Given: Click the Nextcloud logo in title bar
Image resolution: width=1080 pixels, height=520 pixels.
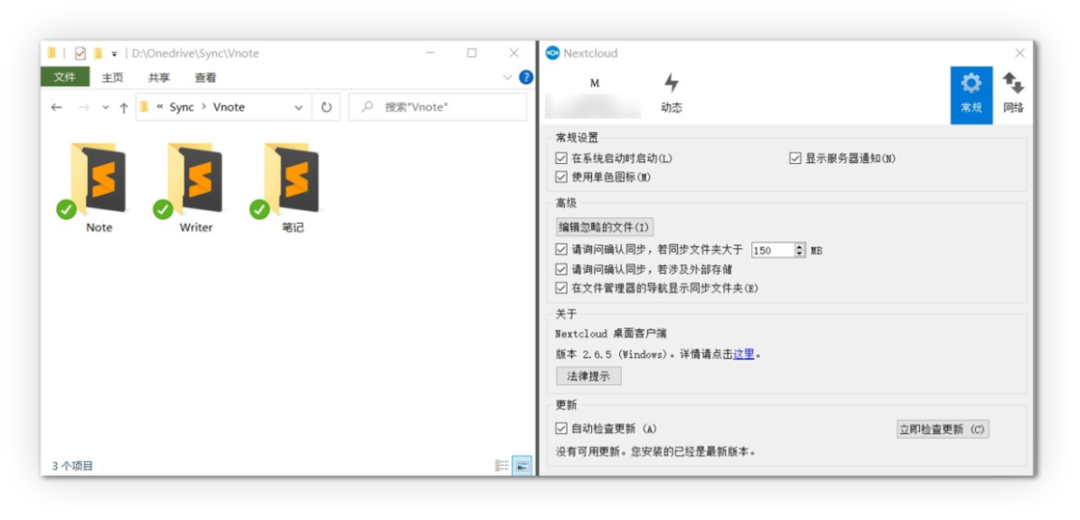Looking at the screenshot, I should [552, 53].
